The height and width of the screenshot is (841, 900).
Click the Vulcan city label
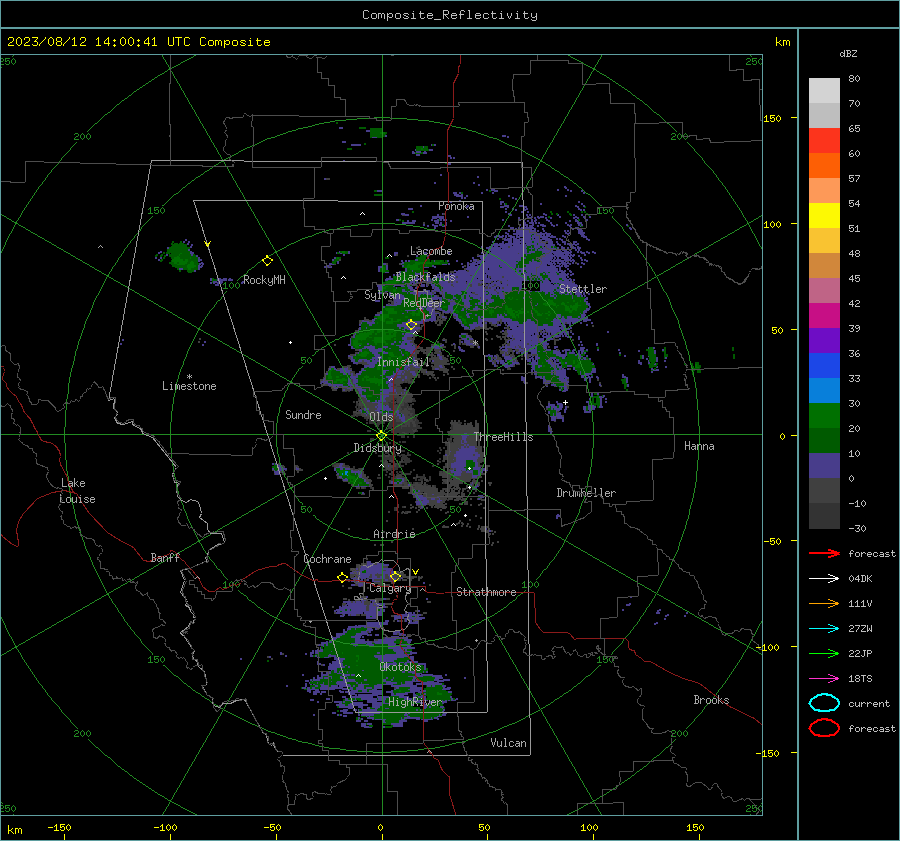click(x=508, y=743)
